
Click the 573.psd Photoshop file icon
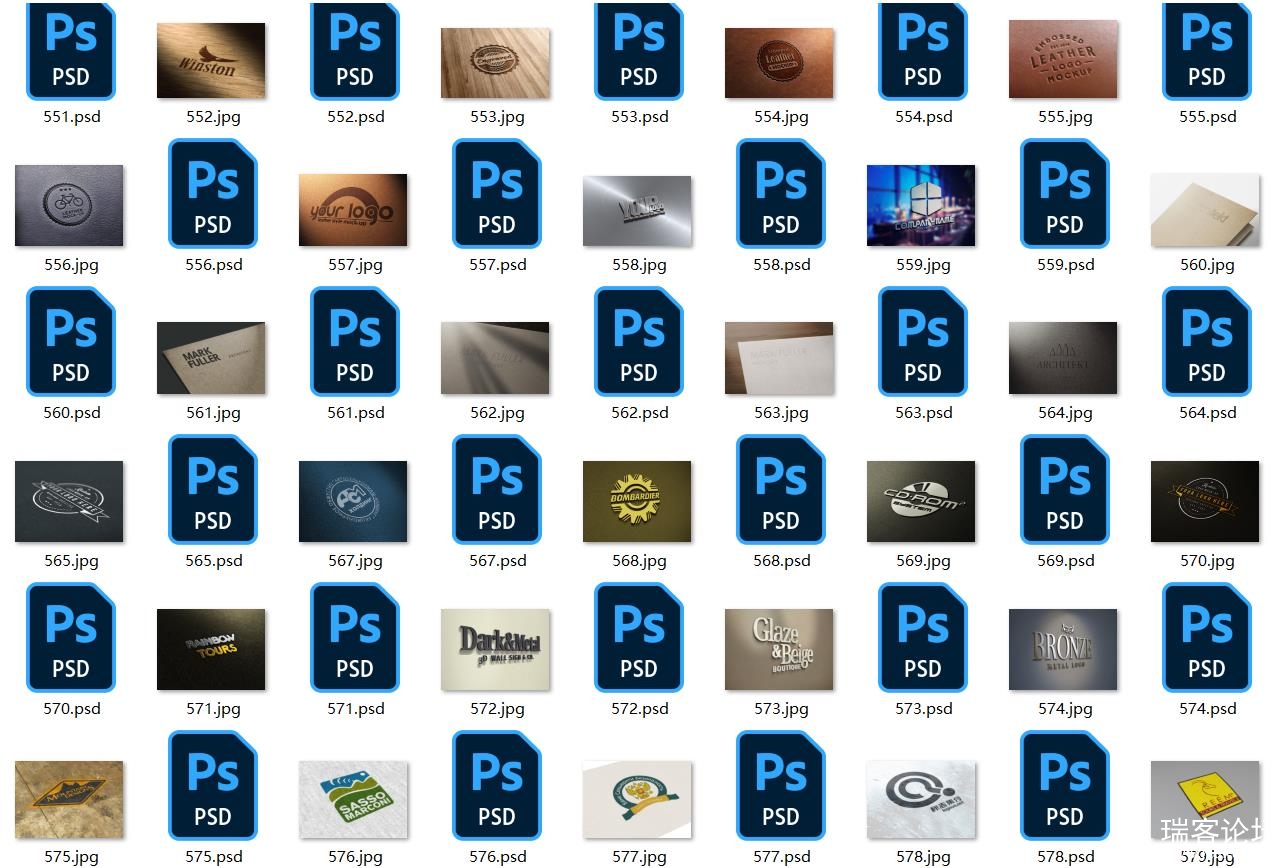[923, 638]
